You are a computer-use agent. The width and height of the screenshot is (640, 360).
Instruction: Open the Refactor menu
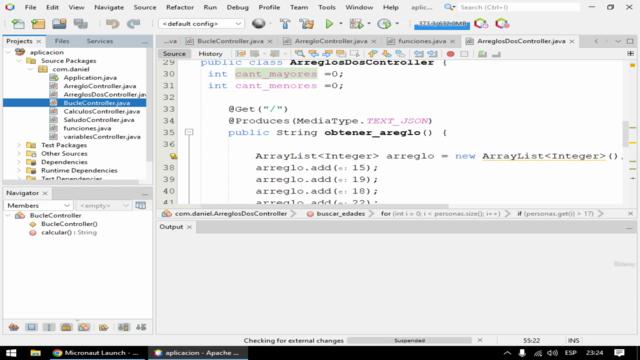180,7
